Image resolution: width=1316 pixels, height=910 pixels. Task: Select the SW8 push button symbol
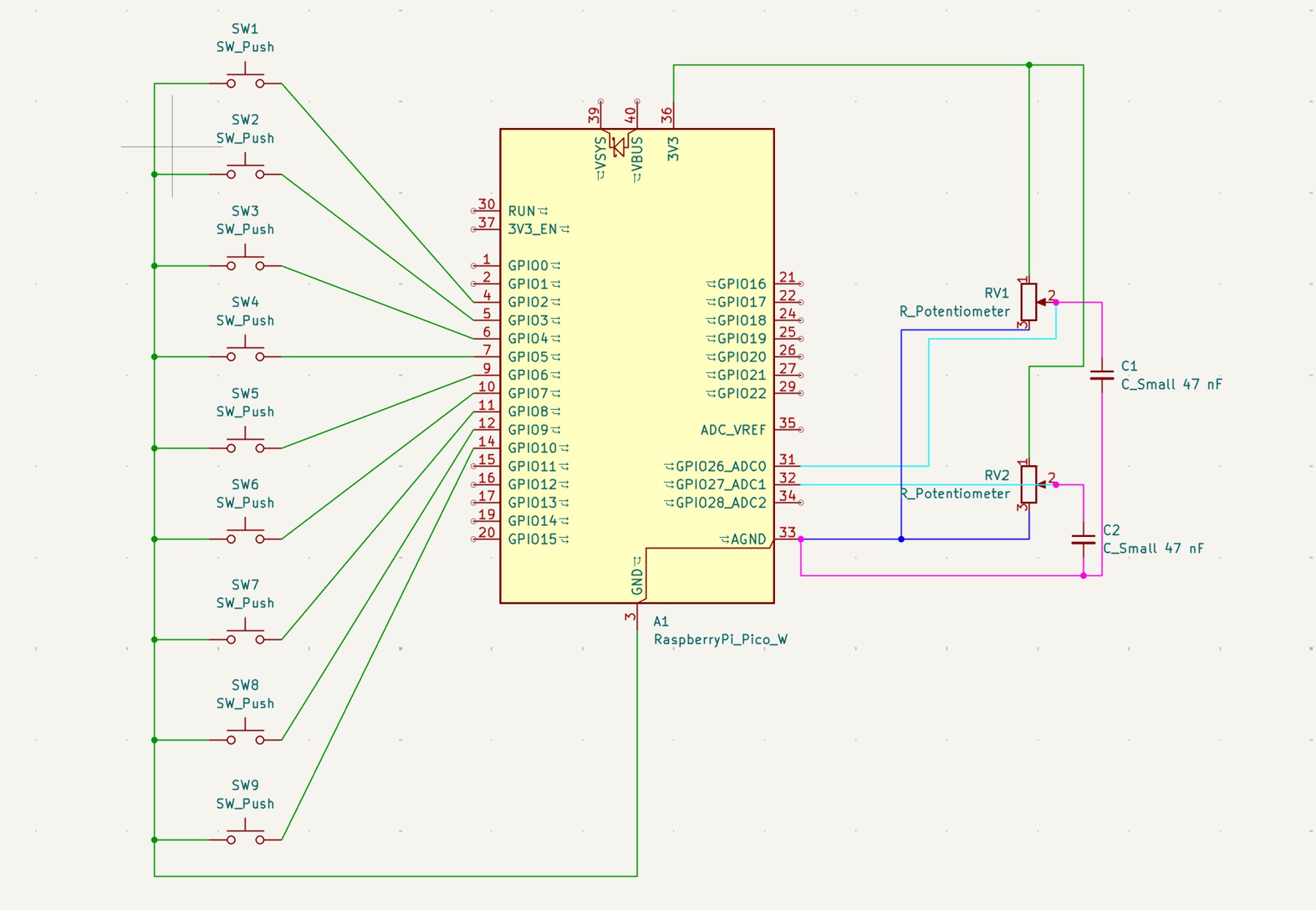(245, 734)
